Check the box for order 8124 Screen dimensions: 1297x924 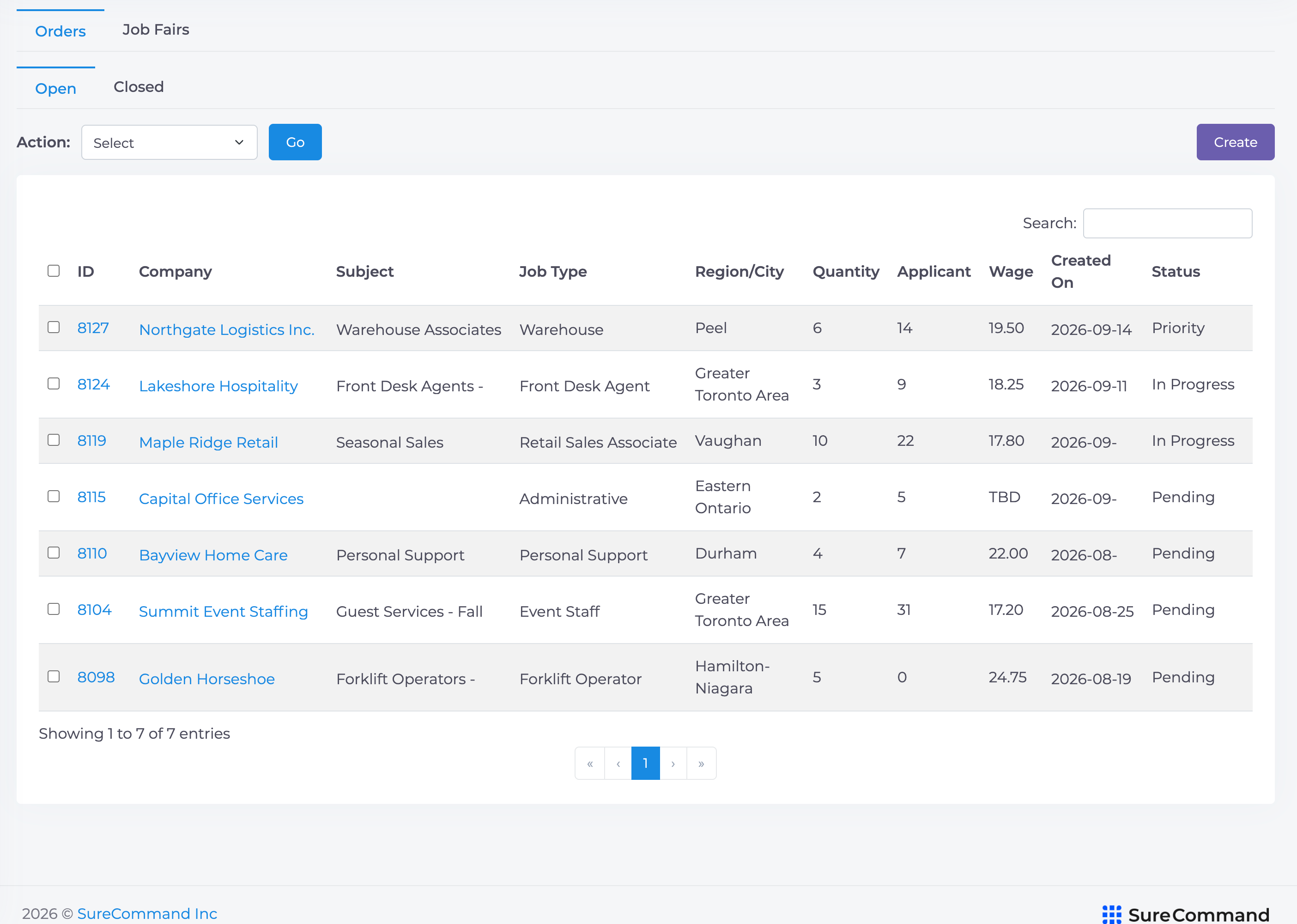click(54, 383)
